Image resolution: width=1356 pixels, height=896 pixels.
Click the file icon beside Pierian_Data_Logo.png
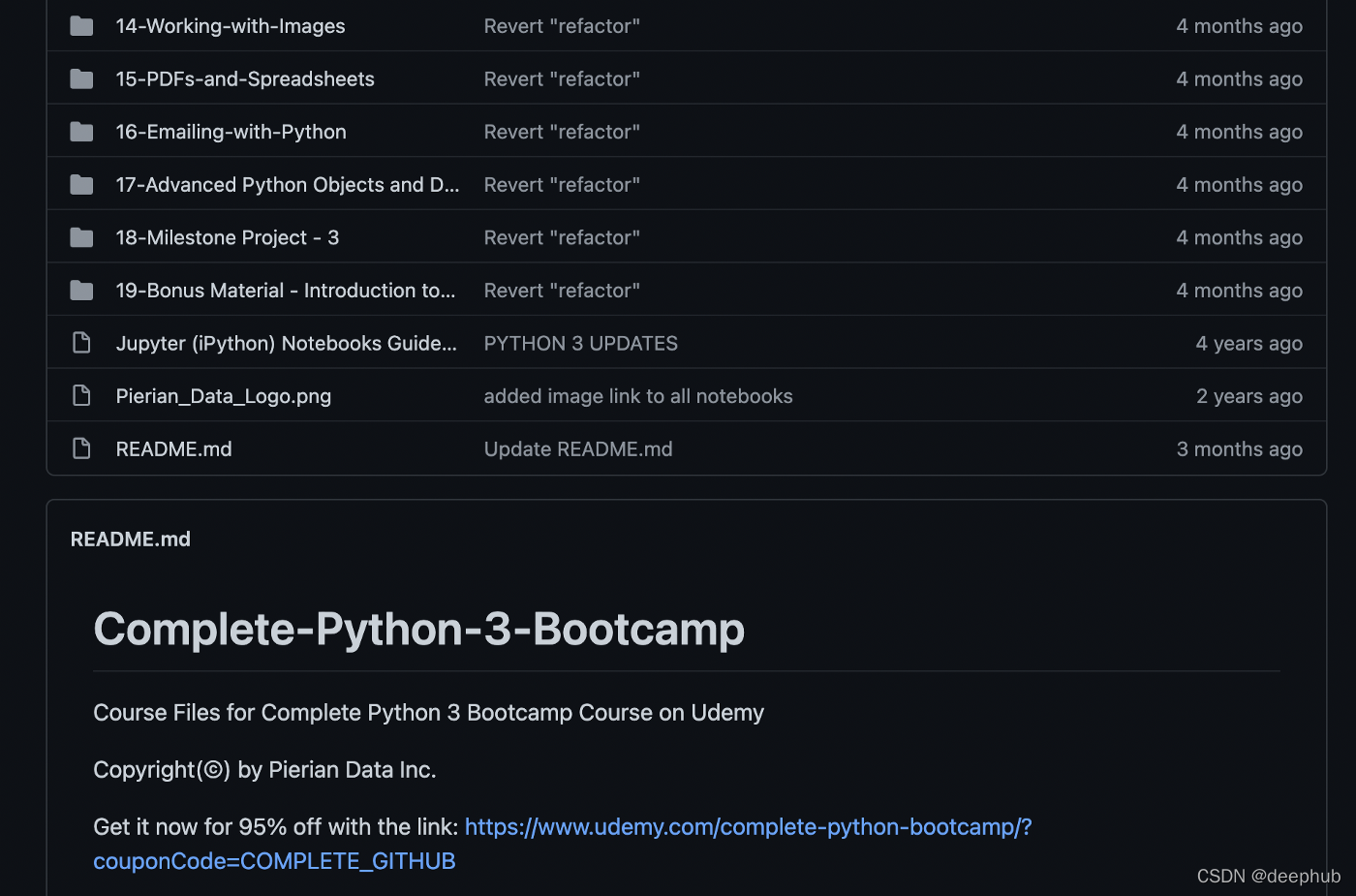click(x=82, y=396)
